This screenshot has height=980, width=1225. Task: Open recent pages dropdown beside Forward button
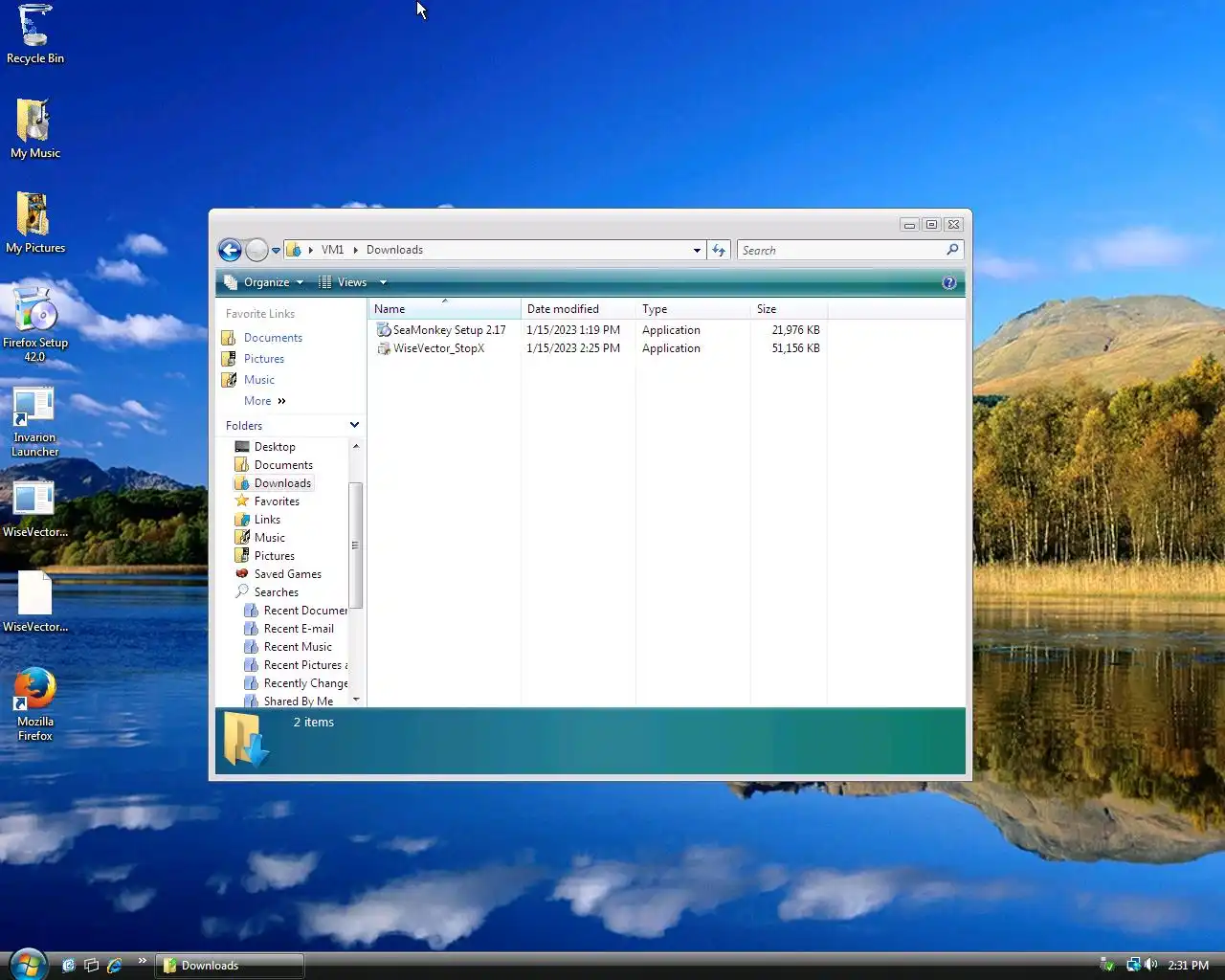276,251
